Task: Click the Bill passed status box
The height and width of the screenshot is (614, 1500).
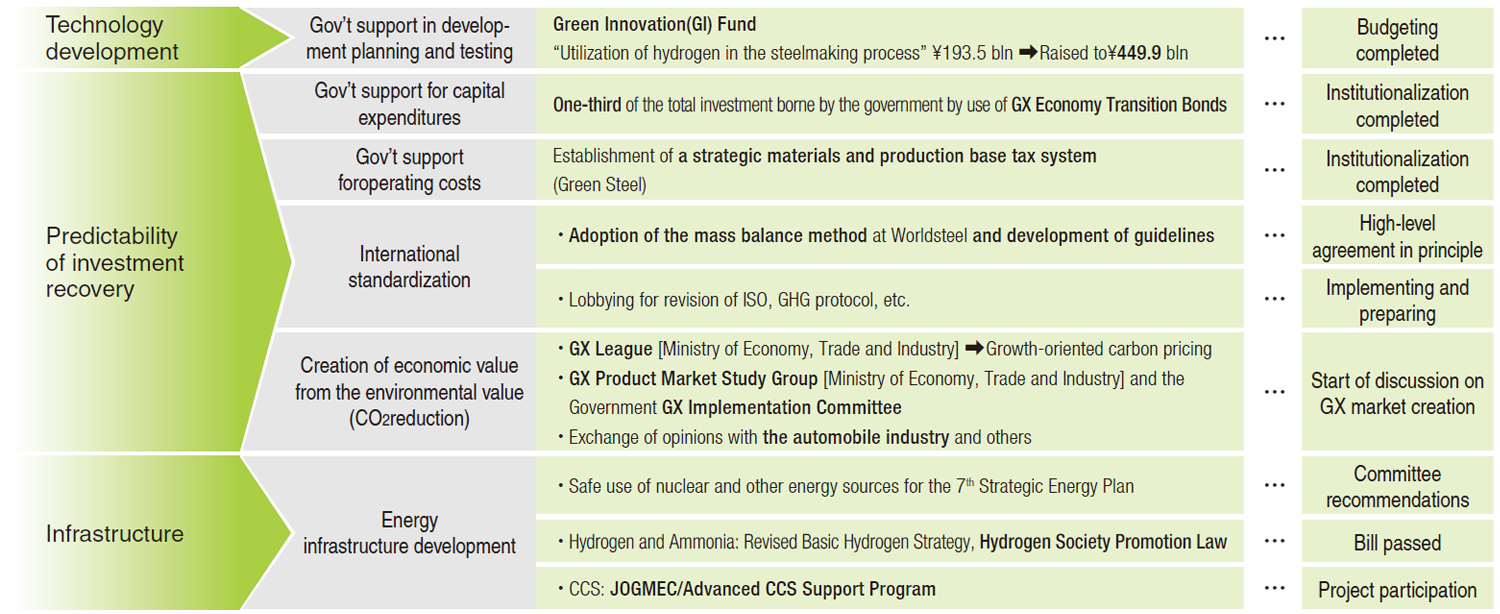Action: tap(1397, 543)
